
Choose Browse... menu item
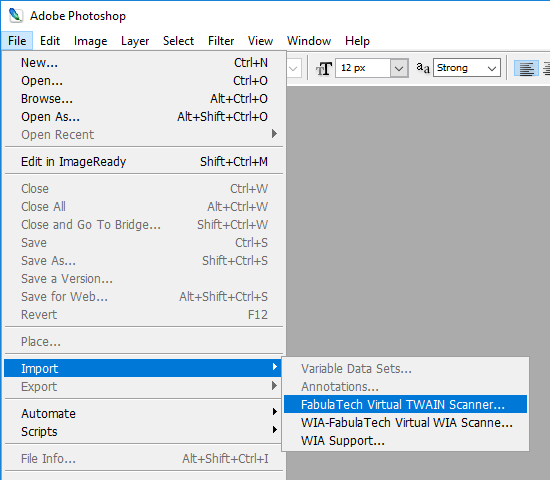pyautogui.click(x=143, y=99)
